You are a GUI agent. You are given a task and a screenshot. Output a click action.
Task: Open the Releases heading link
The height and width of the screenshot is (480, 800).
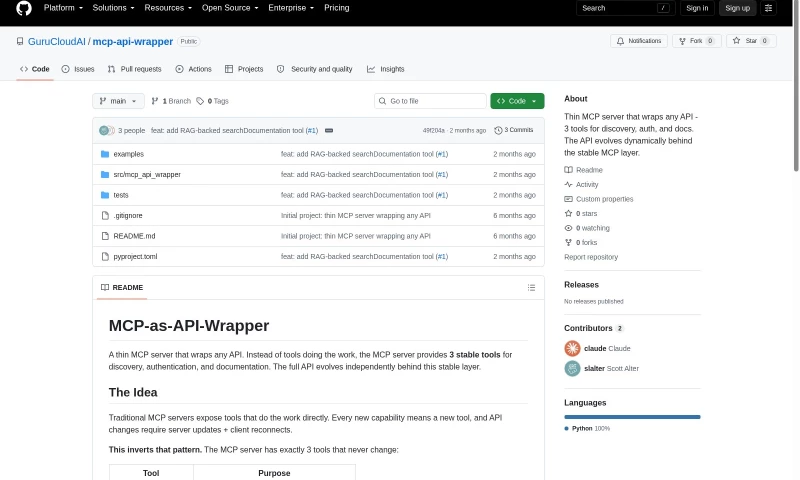581,285
